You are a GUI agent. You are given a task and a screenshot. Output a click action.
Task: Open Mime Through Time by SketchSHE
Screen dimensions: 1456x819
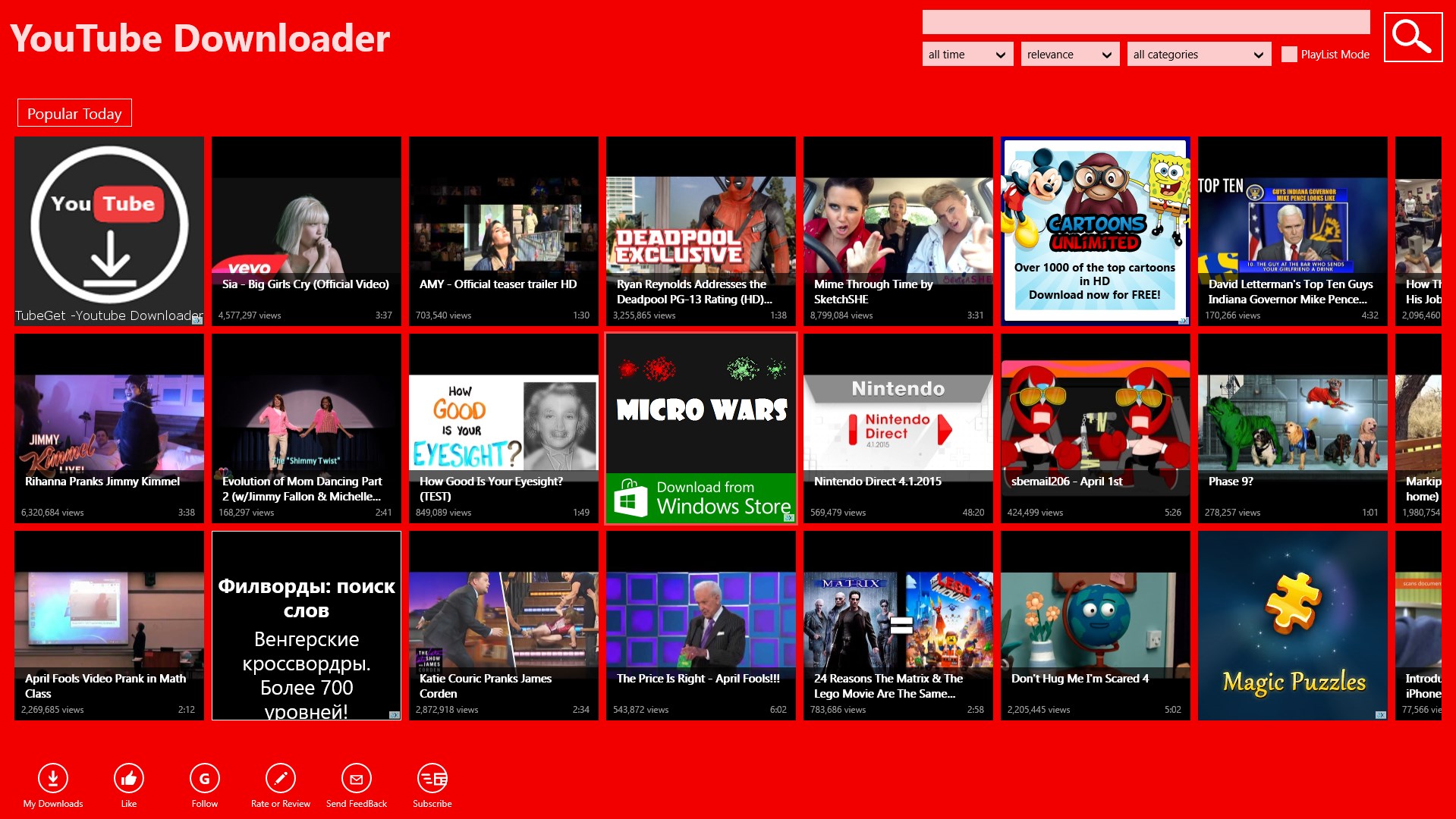[x=898, y=231]
